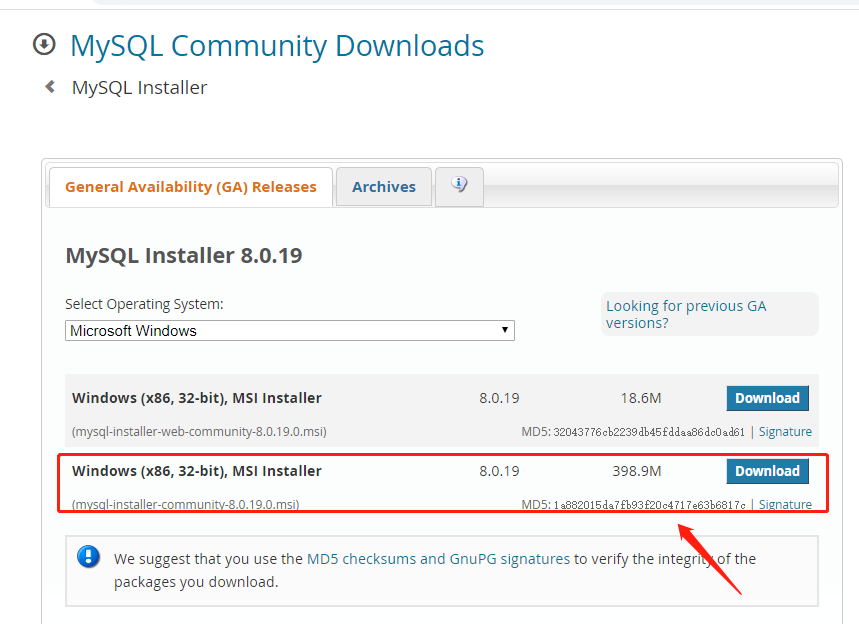Follow MD5 checksums and GnuPG signatures link
The image size is (859, 624).
438,559
